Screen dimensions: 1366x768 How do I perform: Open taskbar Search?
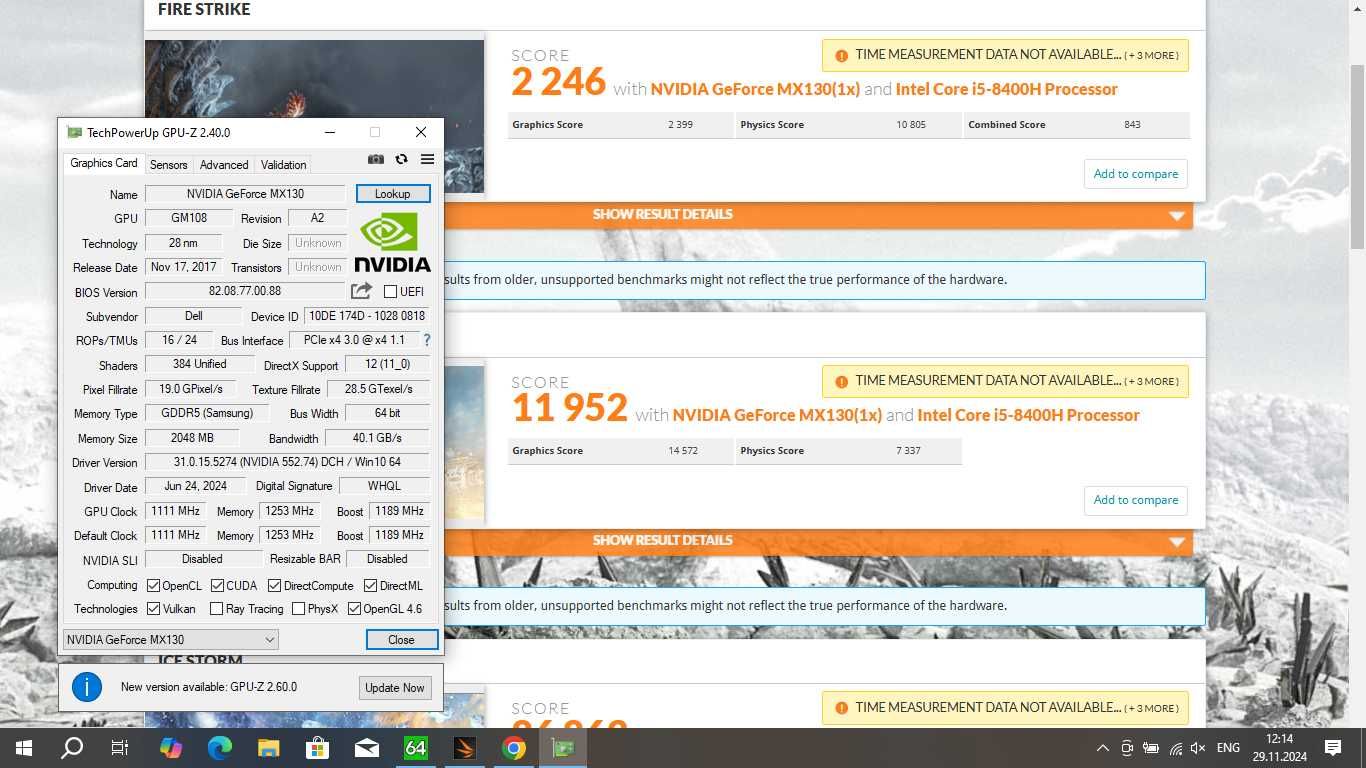(x=71, y=747)
